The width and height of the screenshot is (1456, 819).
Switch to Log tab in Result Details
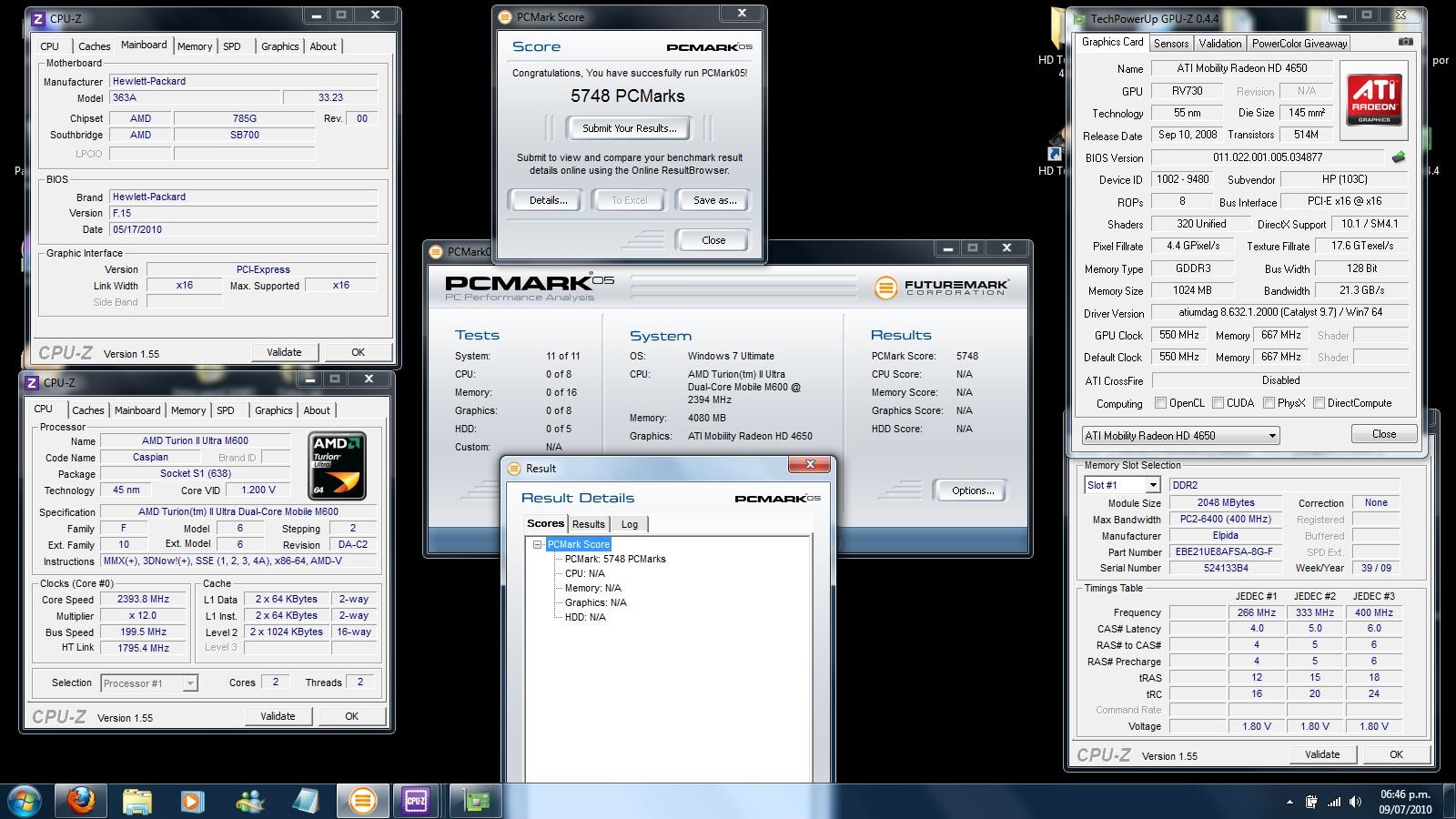[630, 524]
